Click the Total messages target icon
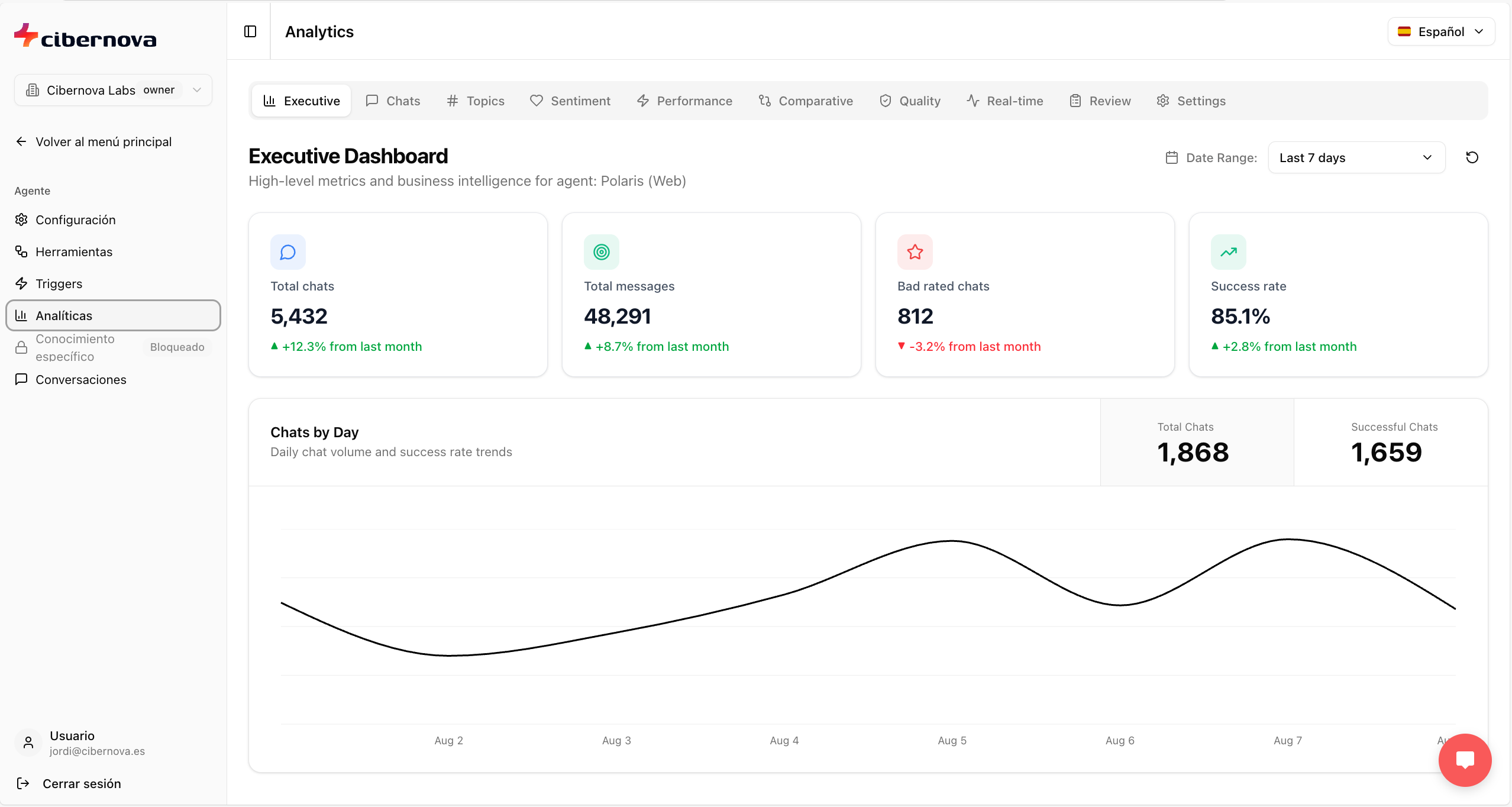 (602, 252)
